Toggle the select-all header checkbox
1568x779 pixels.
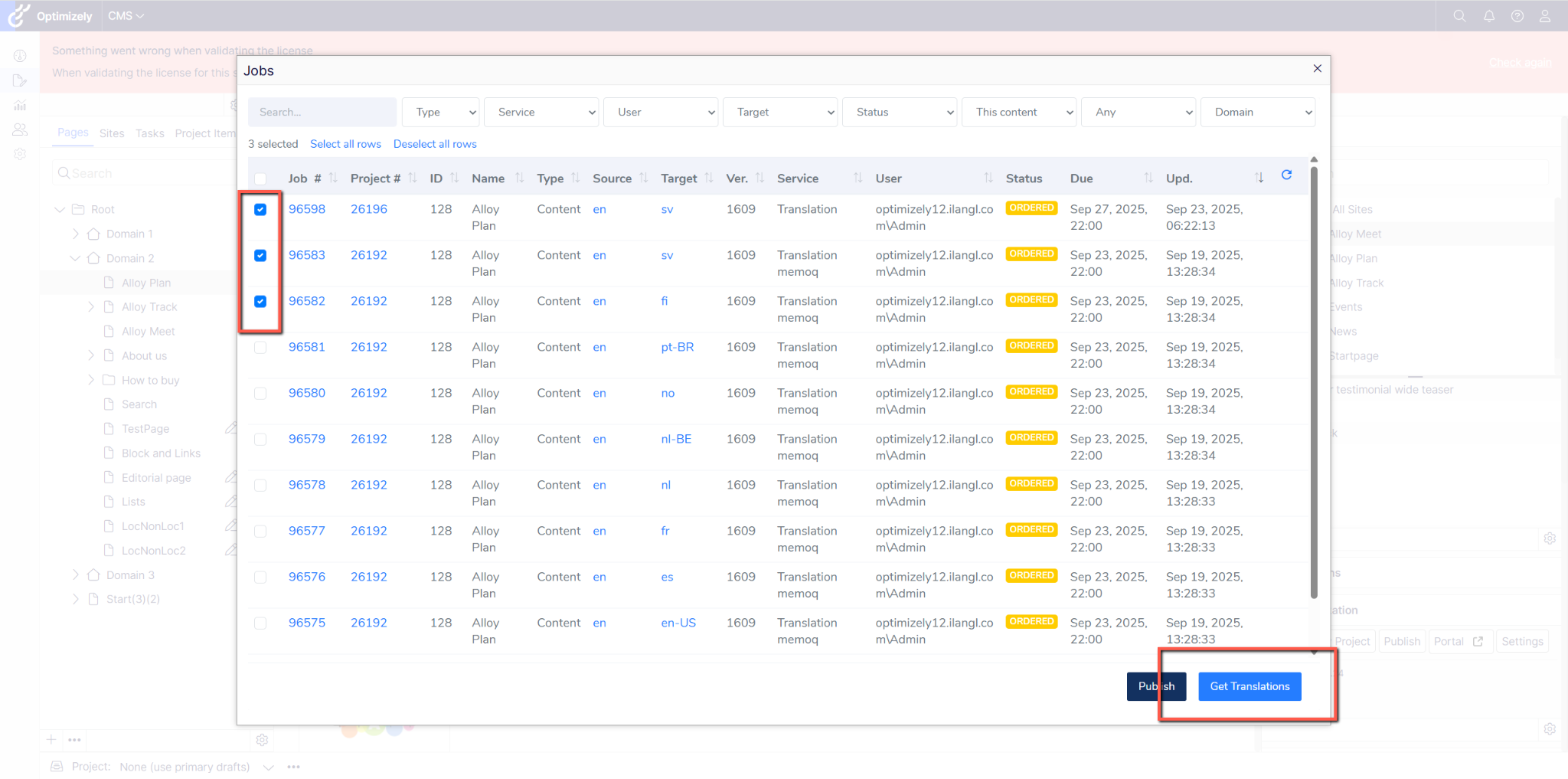pyautogui.click(x=260, y=178)
